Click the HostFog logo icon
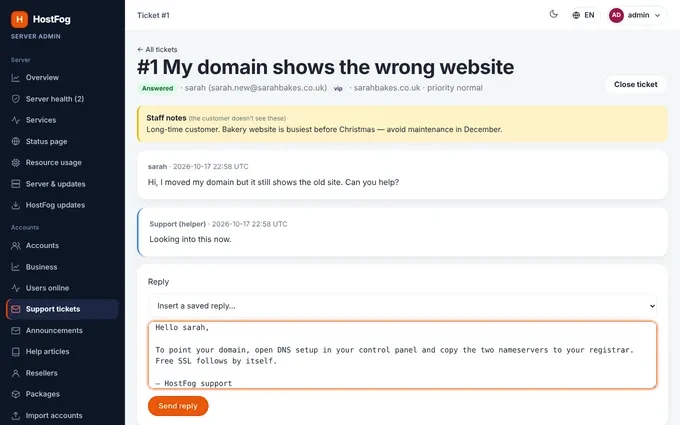This screenshot has width=680, height=425. (20, 19)
